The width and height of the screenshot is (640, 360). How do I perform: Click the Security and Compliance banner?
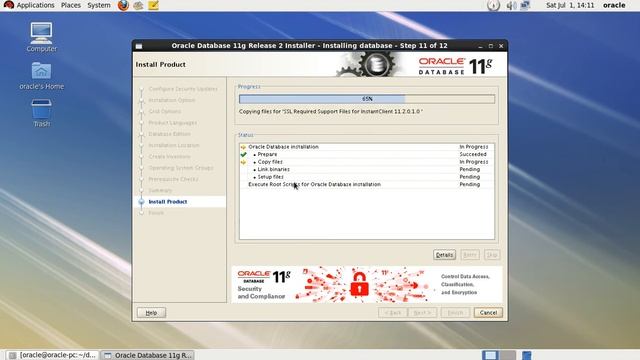coord(367,284)
